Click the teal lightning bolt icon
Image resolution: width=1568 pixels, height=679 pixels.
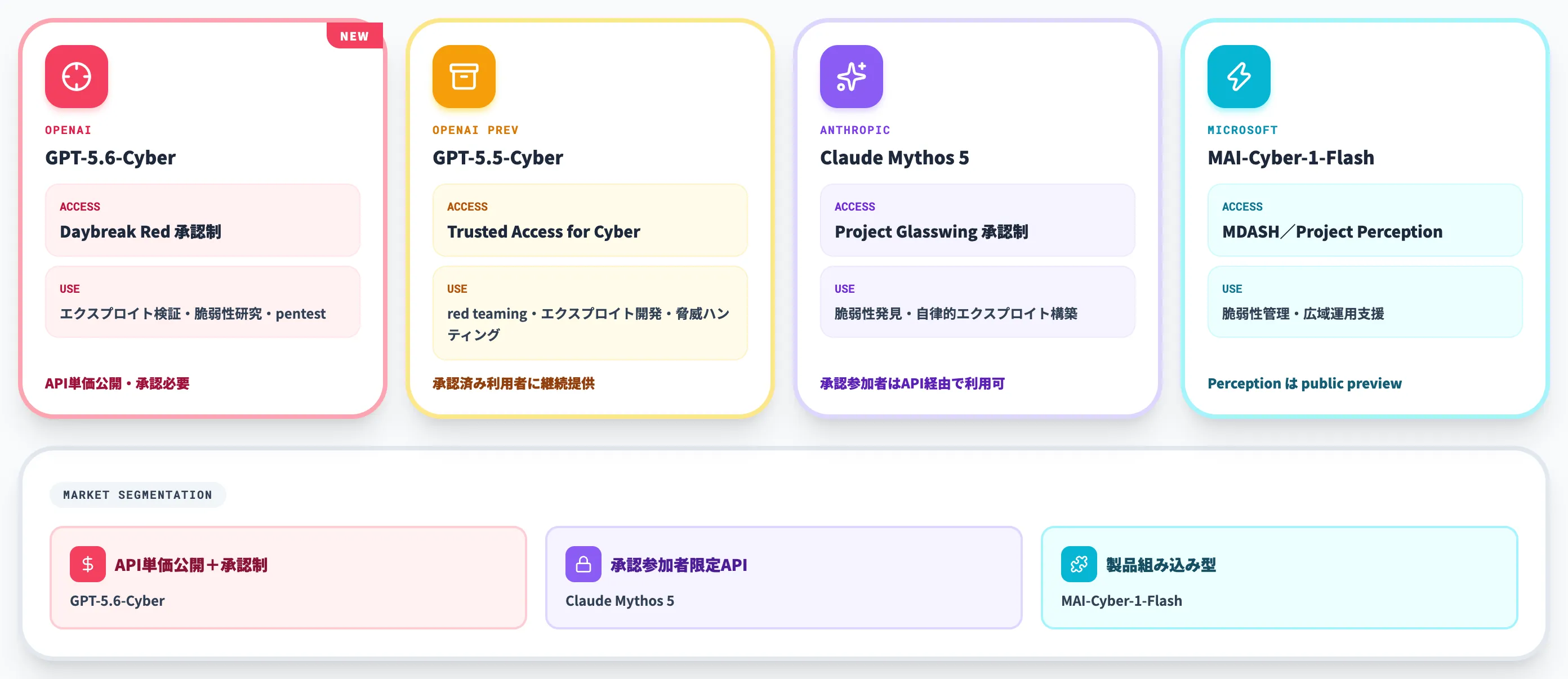tap(1239, 77)
